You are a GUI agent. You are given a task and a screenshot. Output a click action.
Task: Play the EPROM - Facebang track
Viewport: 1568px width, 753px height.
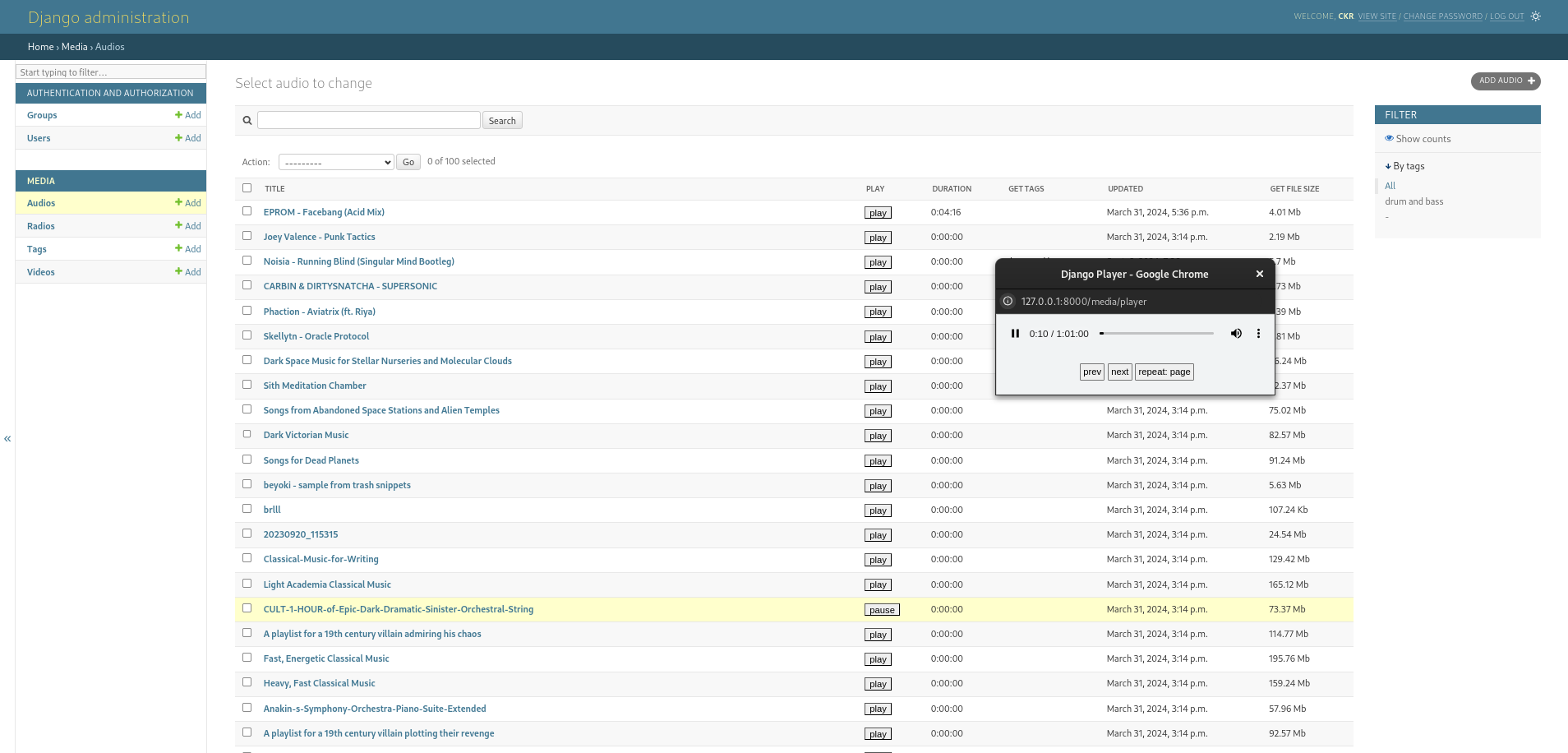[878, 213]
